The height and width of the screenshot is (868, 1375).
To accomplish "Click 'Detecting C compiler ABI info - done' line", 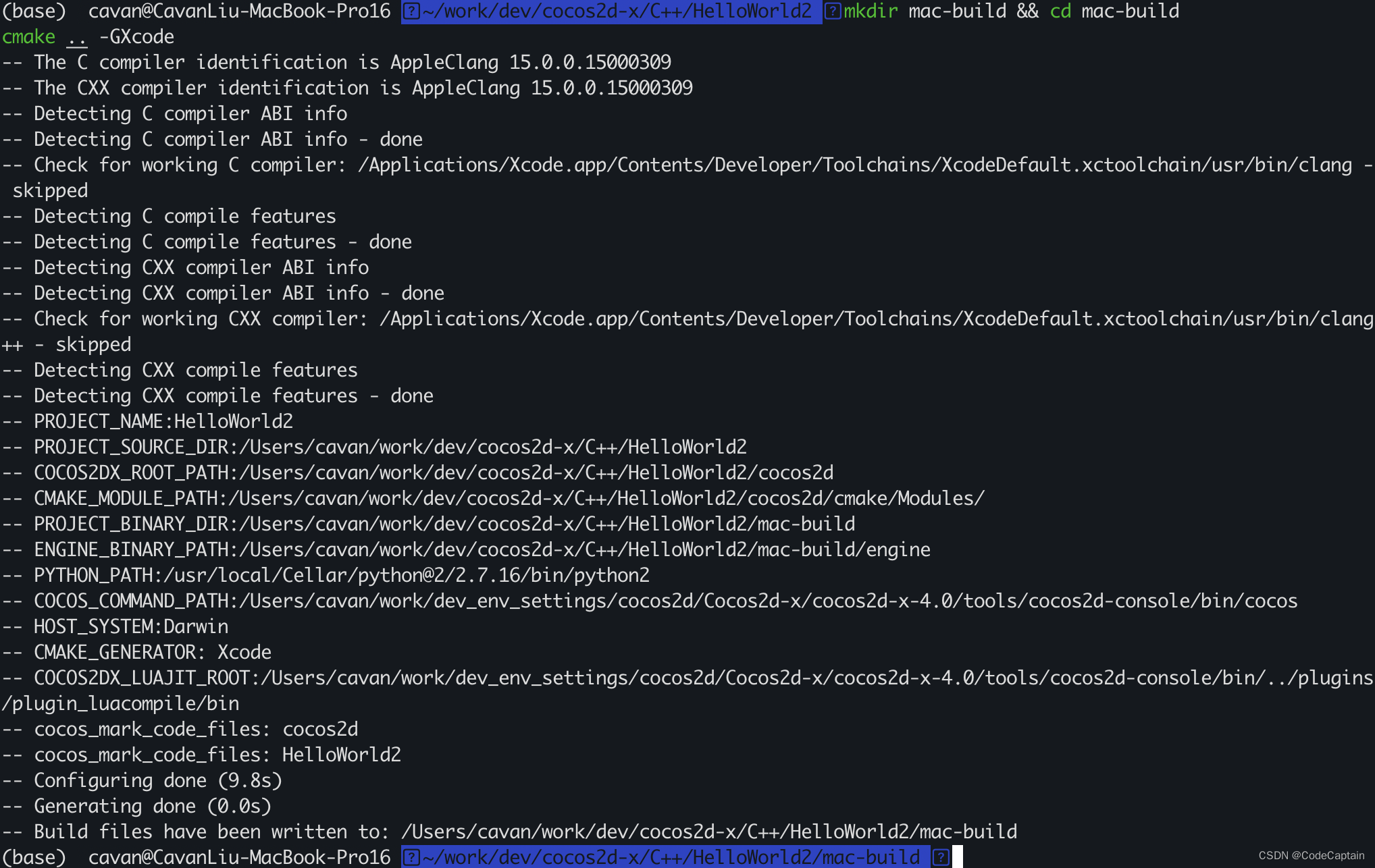I will pyautogui.click(x=212, y=140).
